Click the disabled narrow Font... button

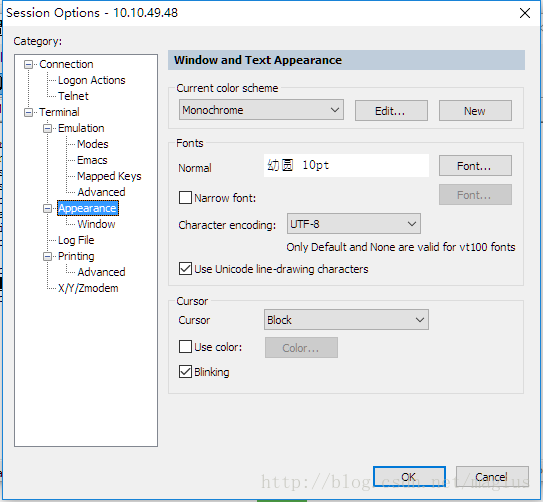coord(475,195)
